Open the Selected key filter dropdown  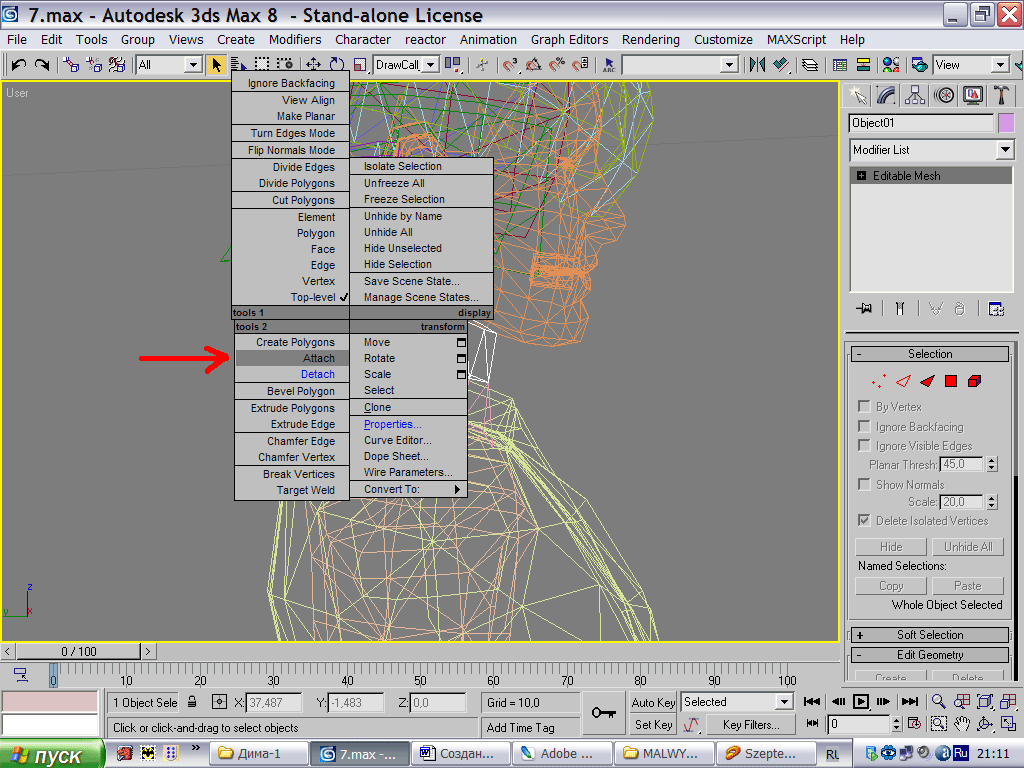(784, 702)
